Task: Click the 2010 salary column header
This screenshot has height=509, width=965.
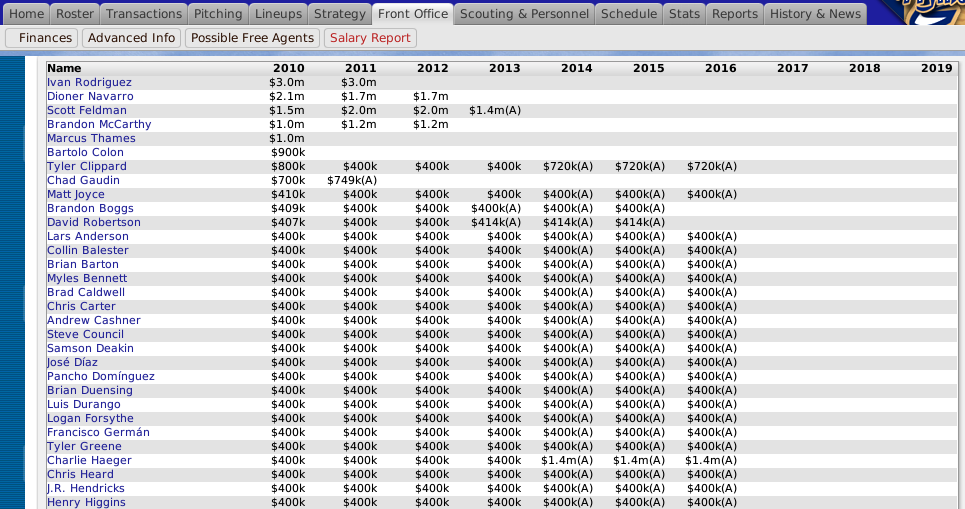Action: [x=288, y=68]
